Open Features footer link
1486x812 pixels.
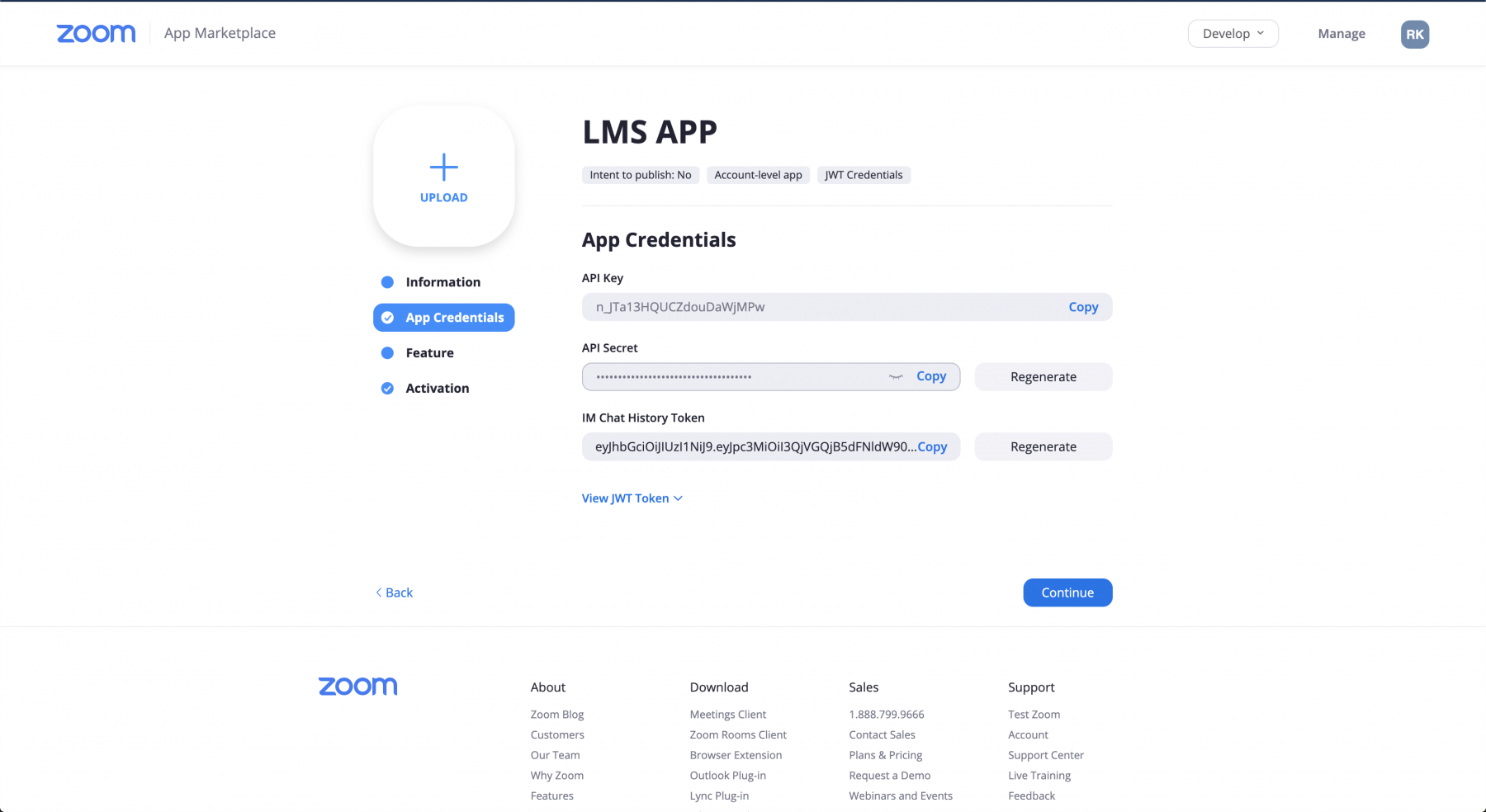click(x=552, y=796)
